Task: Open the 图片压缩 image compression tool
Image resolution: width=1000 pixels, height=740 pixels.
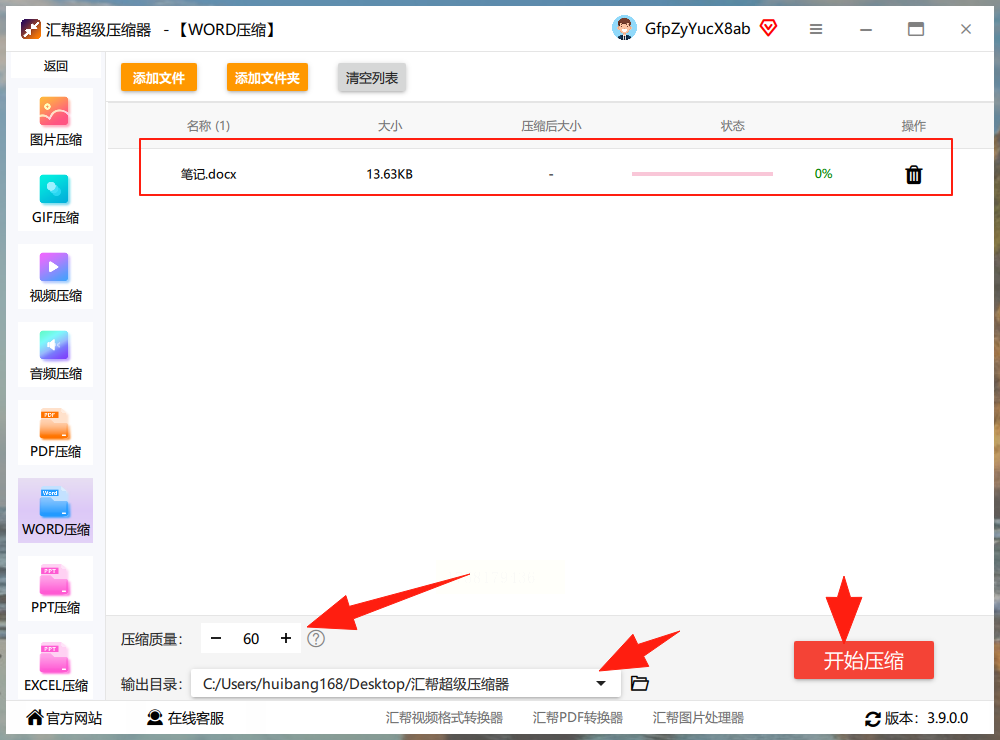Action: tap(55, 121)
